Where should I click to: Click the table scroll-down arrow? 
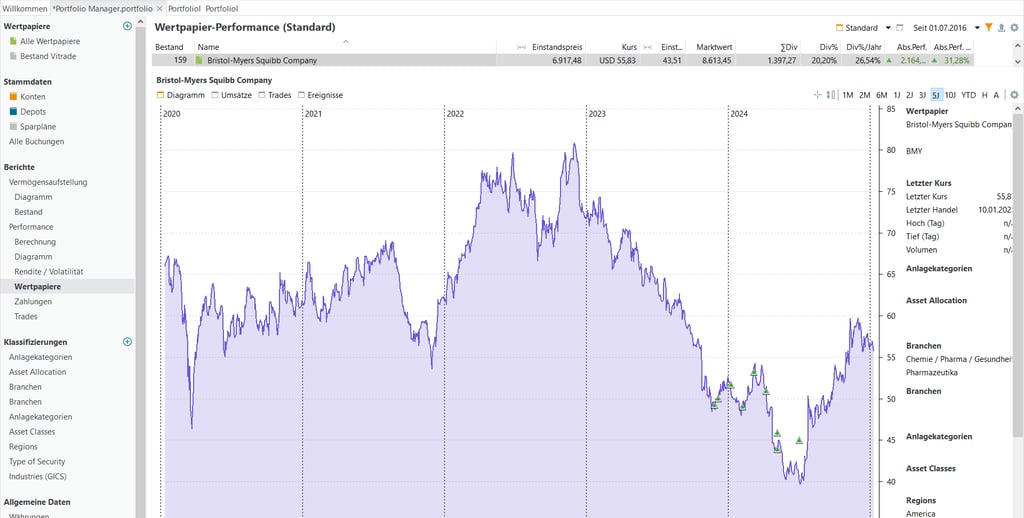tap(1017, 61)
